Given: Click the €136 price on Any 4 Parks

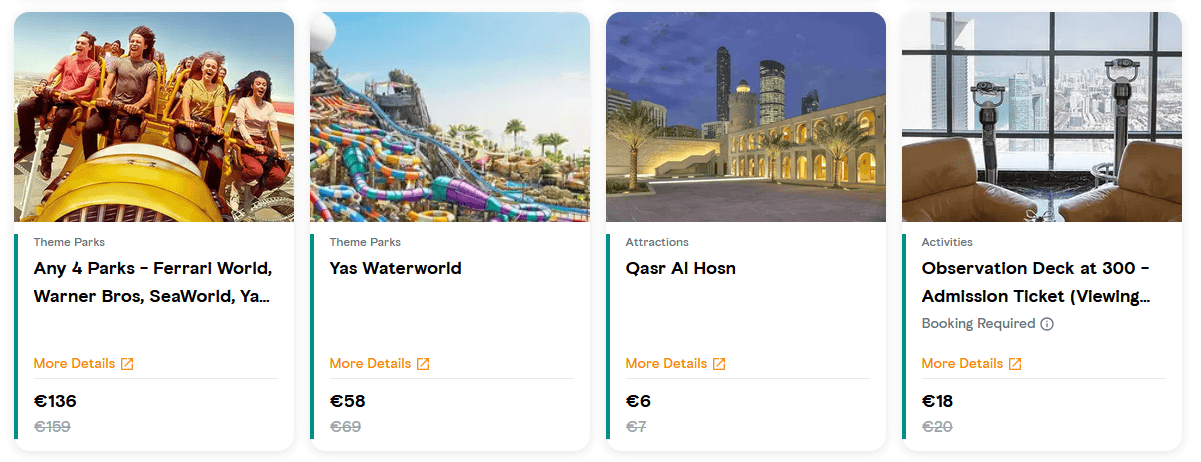Looking at the screenshot, I should pyautogui.click(x=55, y=402).
